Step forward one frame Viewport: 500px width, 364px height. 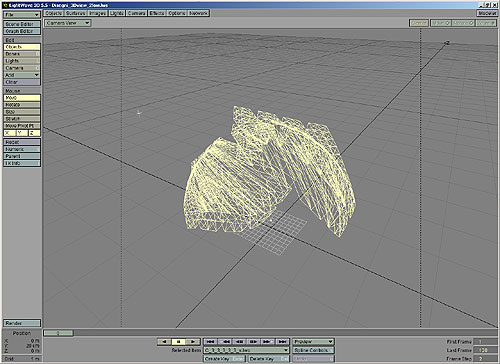coord(254,342)
